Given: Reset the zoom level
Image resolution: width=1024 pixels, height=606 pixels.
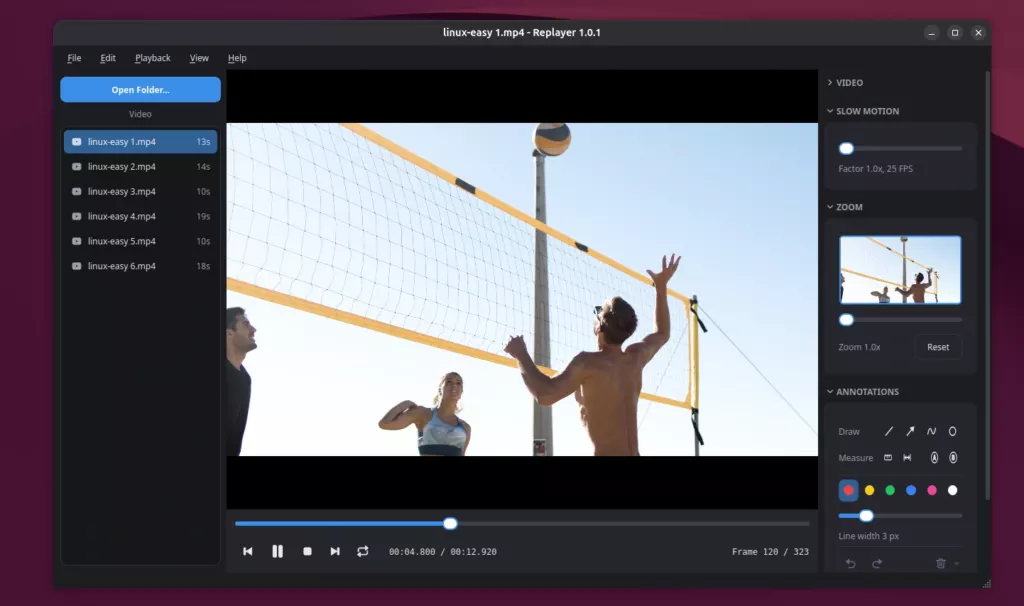Looking at the screenshot, I should click(938, 347).
